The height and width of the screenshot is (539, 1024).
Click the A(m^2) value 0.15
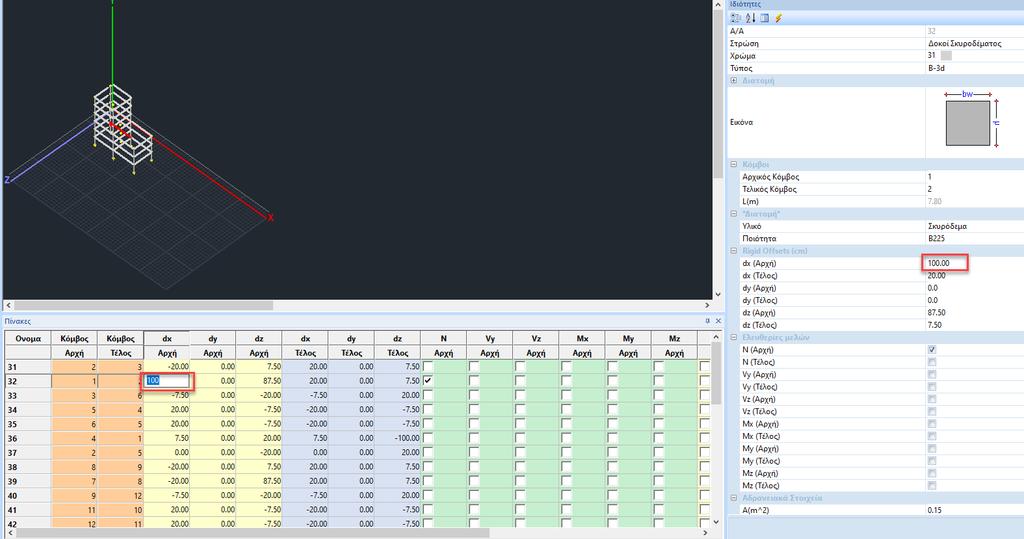pyautogui.click(x=935, y=510)
